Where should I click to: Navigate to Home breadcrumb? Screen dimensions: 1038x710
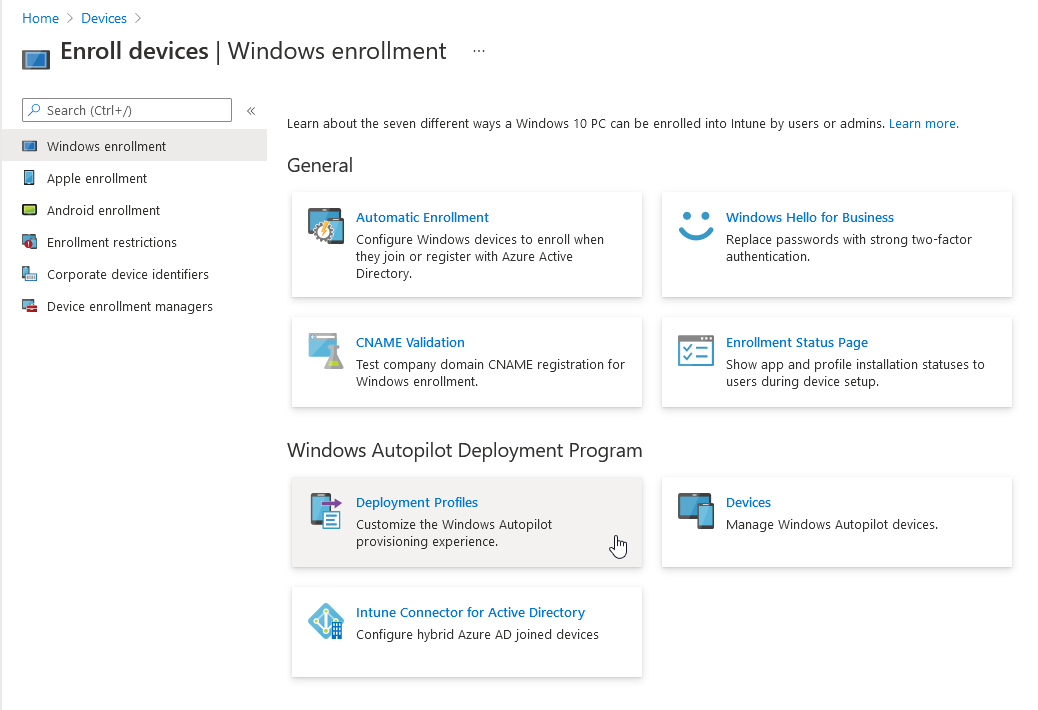(40, 18)
